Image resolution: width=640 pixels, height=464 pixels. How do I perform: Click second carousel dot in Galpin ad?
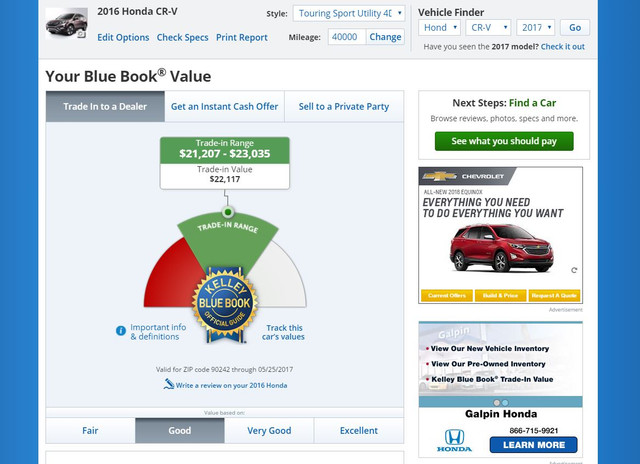[505, 402]
